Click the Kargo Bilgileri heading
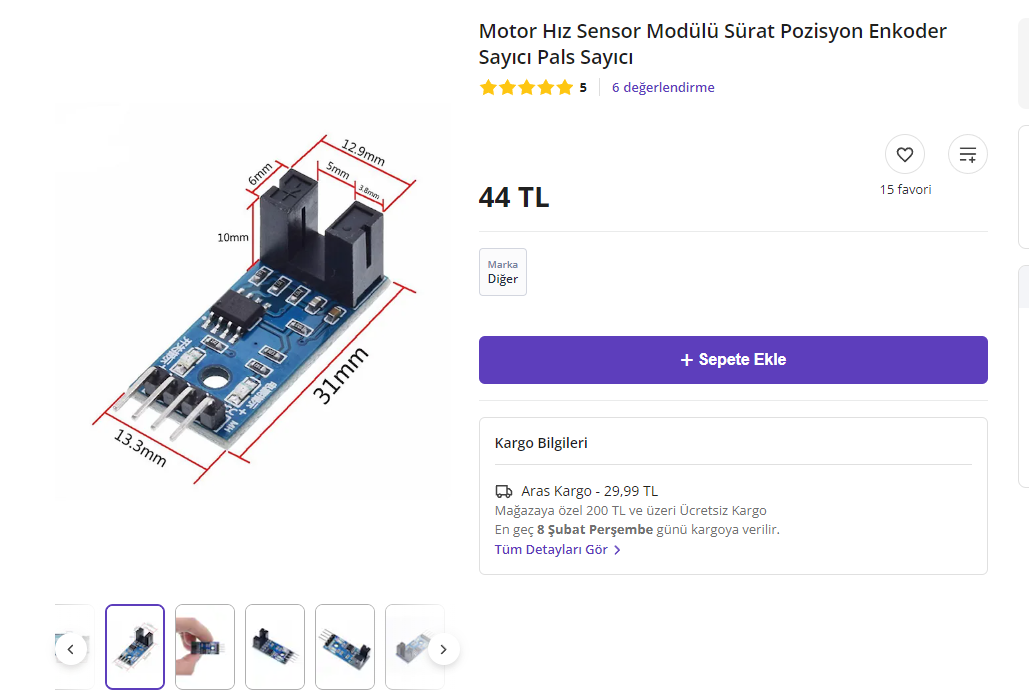Screen dimensions: 1029x693 (x=541, y=443)
